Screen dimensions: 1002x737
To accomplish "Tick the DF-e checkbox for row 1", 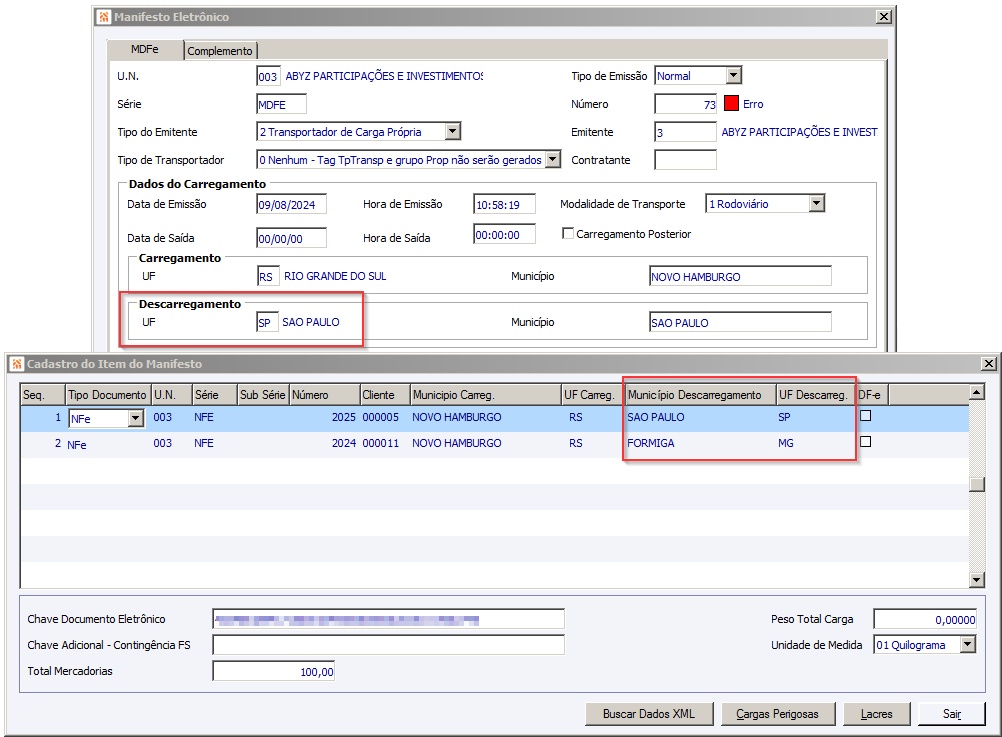I will pos(865,416).
